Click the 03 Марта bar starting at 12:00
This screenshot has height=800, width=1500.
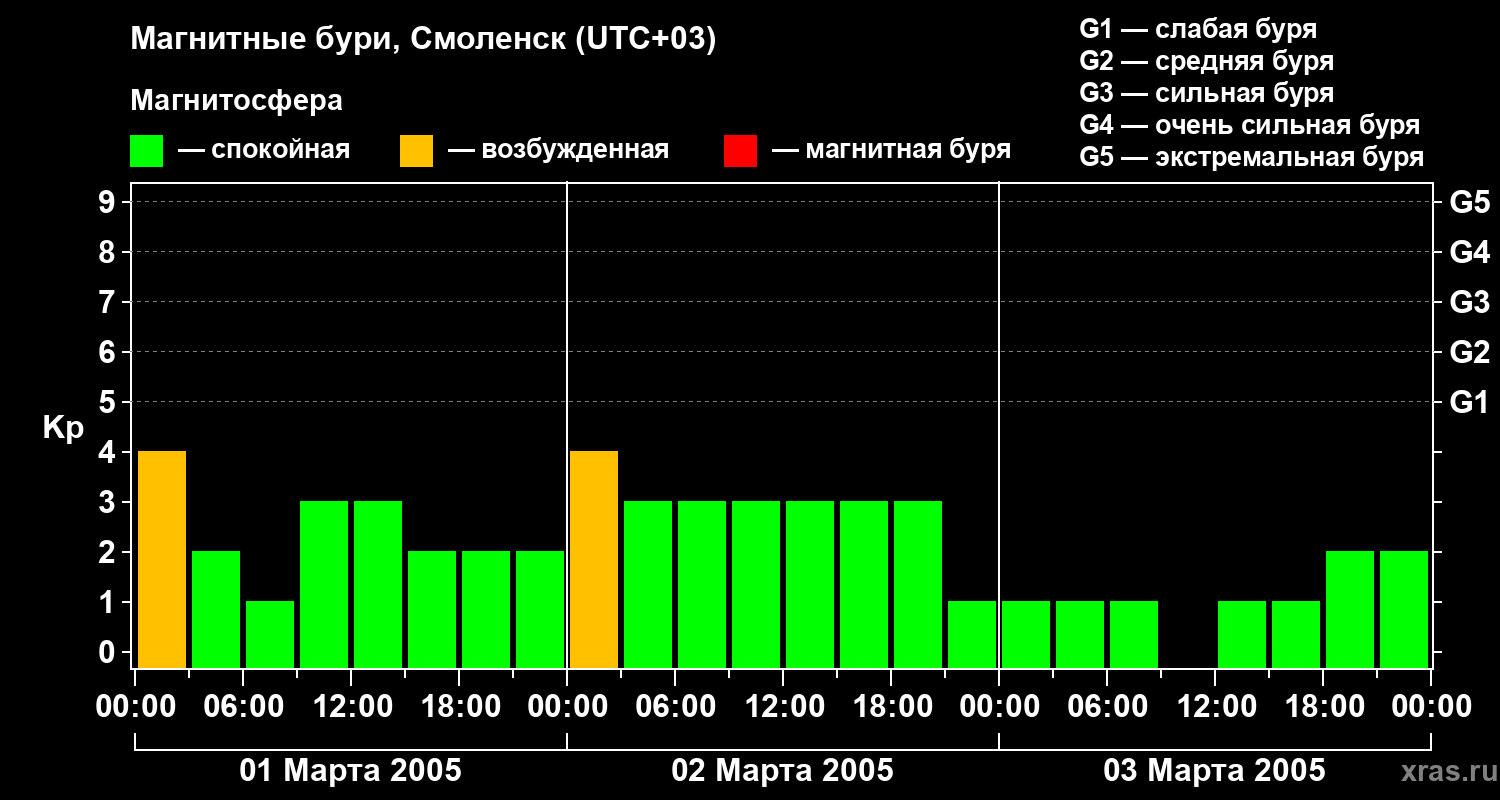pyautogui.click(x=1242, y=635)
